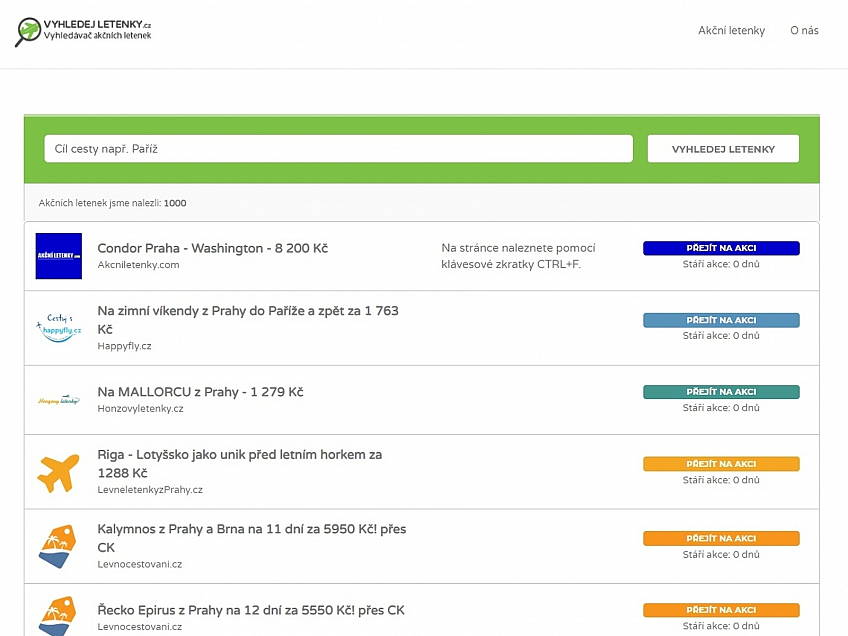Click 'Stáří akce: 0 dnů' in Mallorca row
The height and width of the screenshot is (636, 848).
[721, 408]
